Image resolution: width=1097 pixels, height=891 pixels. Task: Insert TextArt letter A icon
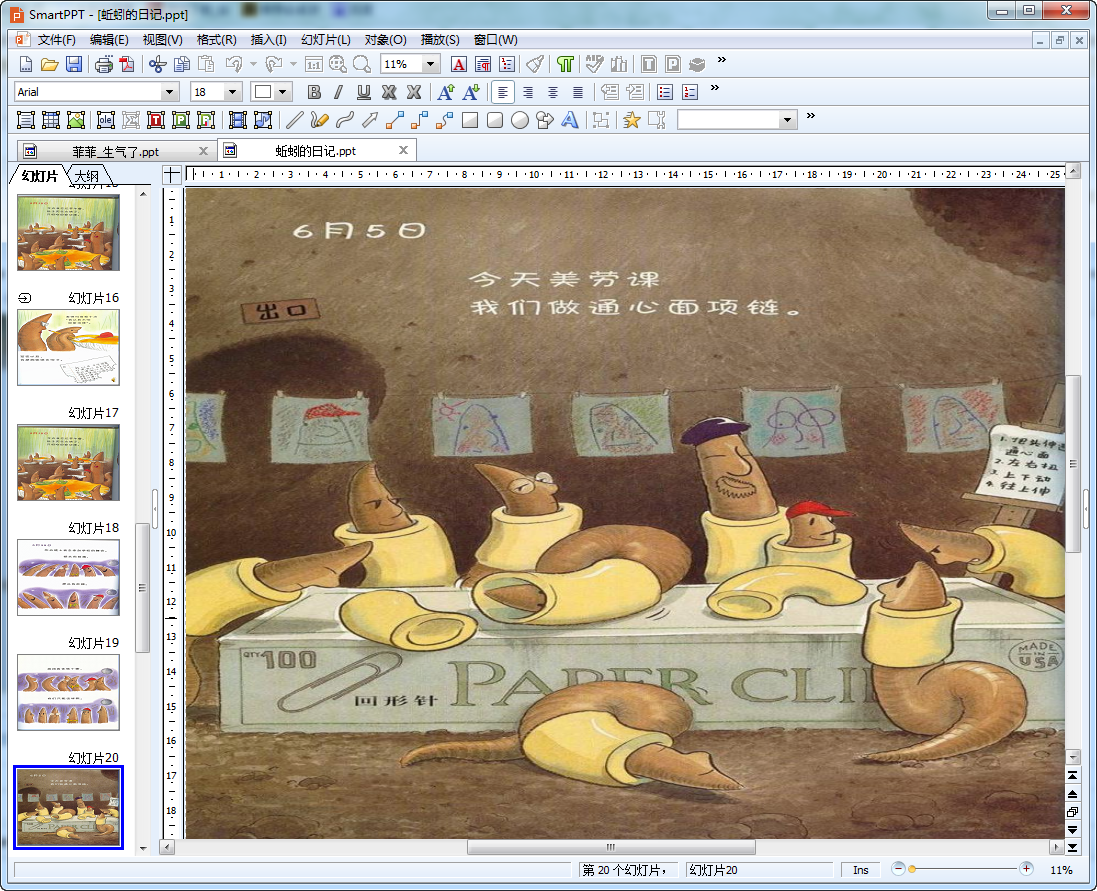(570, 120)
